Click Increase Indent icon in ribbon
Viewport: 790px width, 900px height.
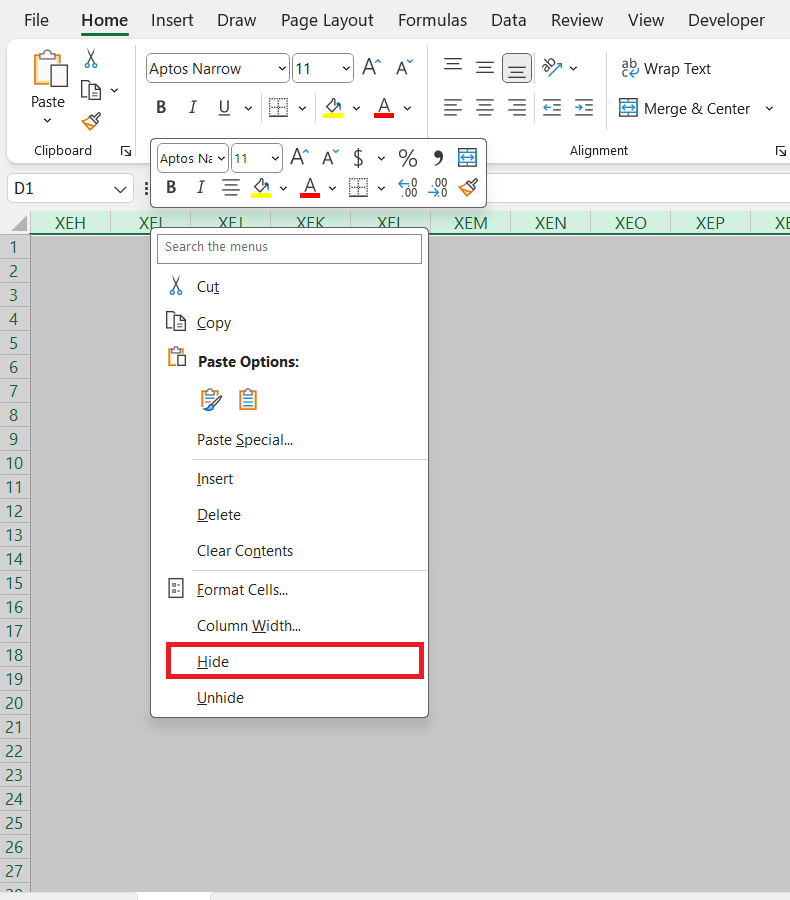[x=584, y=107]
